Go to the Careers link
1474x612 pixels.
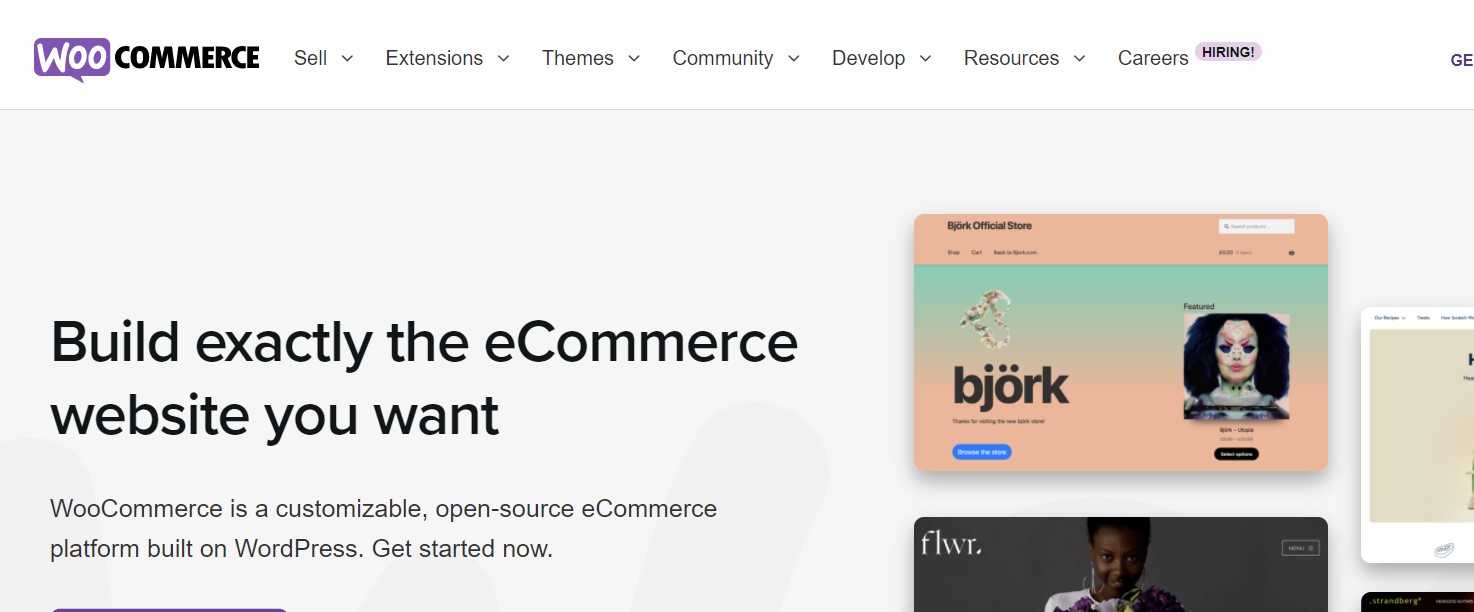(1153, 58)
